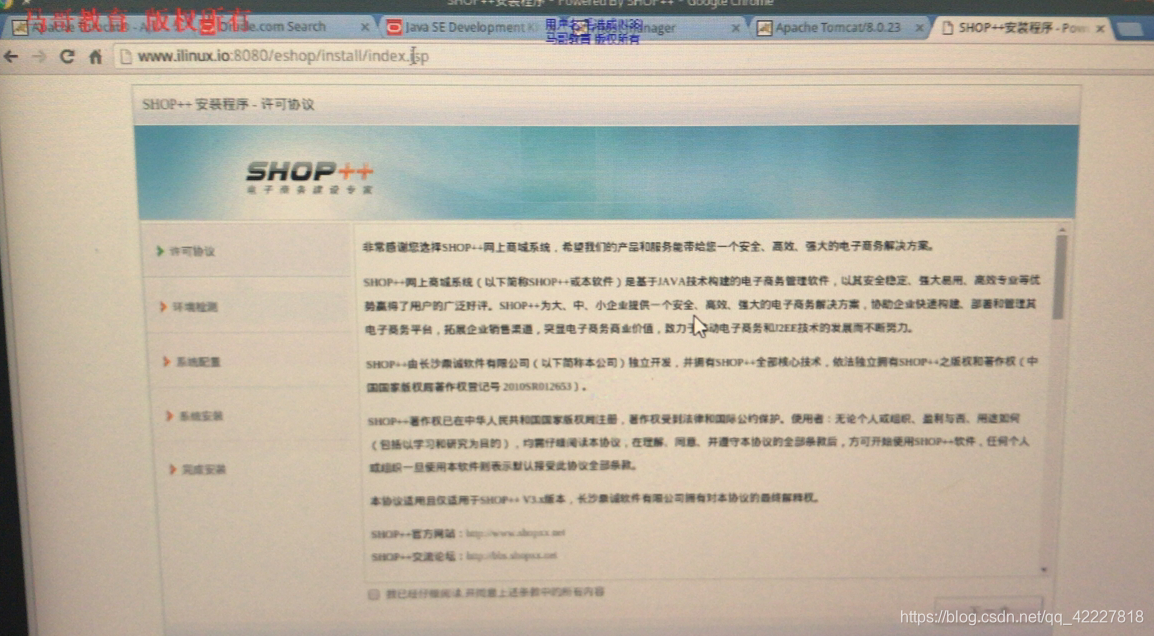1154x636 pixels.
Task: Select the 许可协议 step in the sidebar
Action: click(x=192, y=252)
